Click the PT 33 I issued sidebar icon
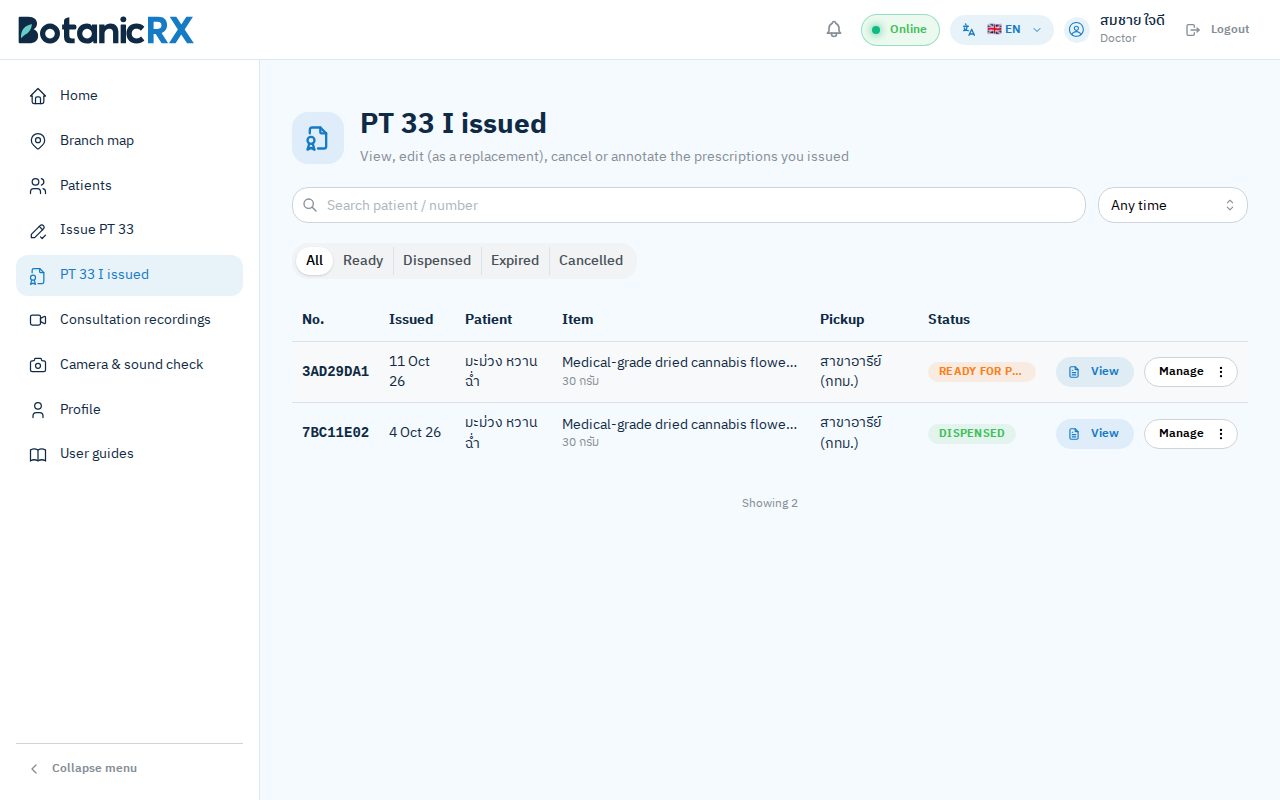1280x800 pixels. click(x=38, y=276)
